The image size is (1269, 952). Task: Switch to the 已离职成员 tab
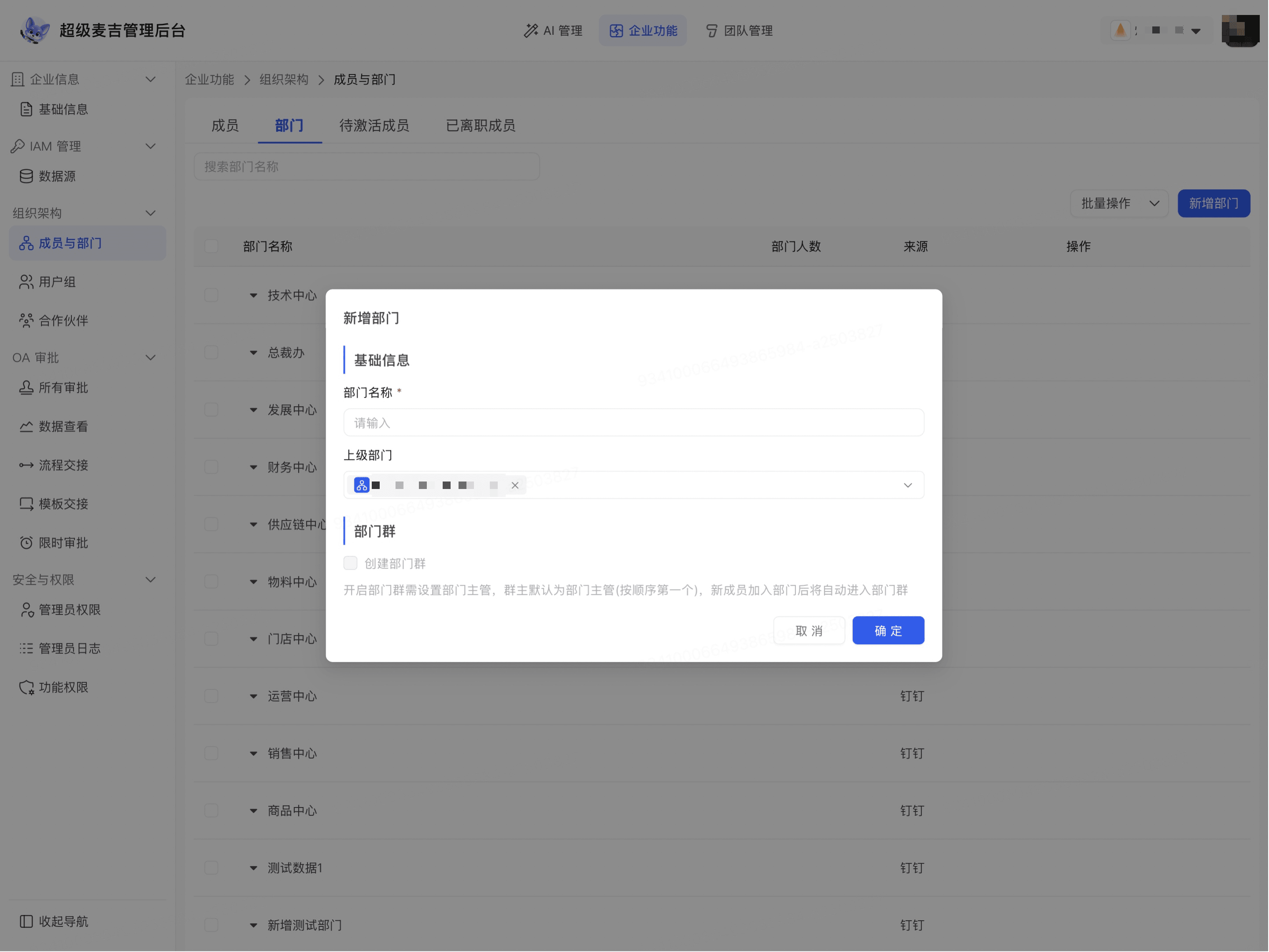coord(481,126)
